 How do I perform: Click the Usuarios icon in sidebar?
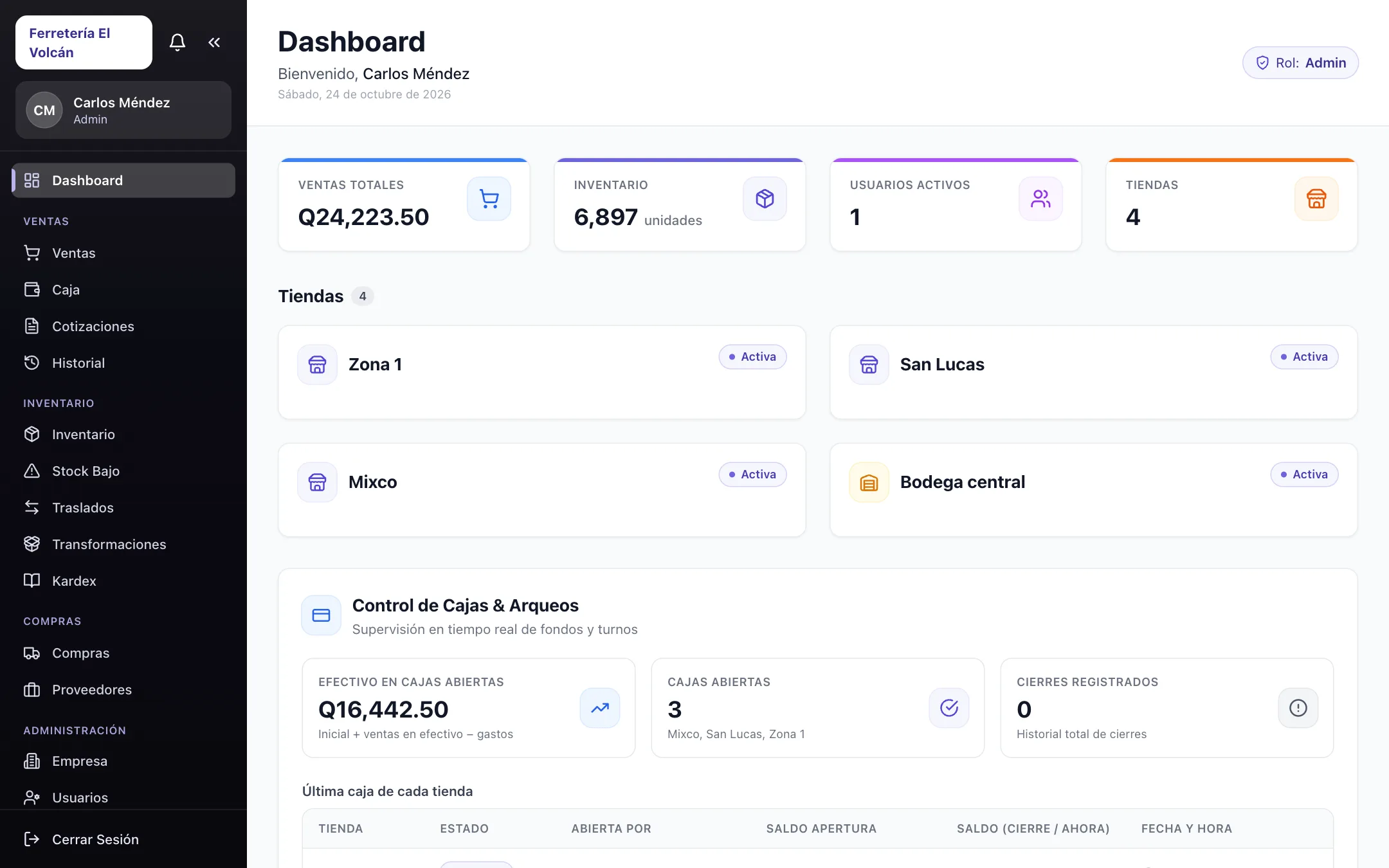[32, 798]
